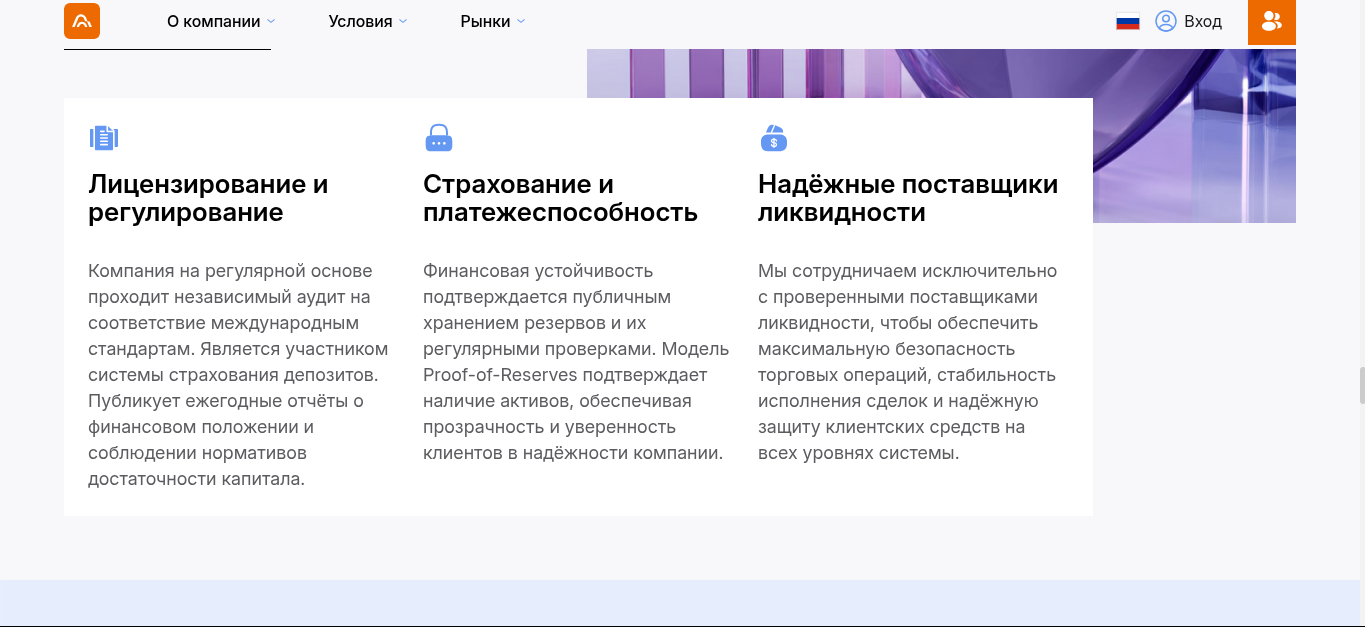Open the Условия menu
This screenshot has height=627, width=1365.
[360, 21]
